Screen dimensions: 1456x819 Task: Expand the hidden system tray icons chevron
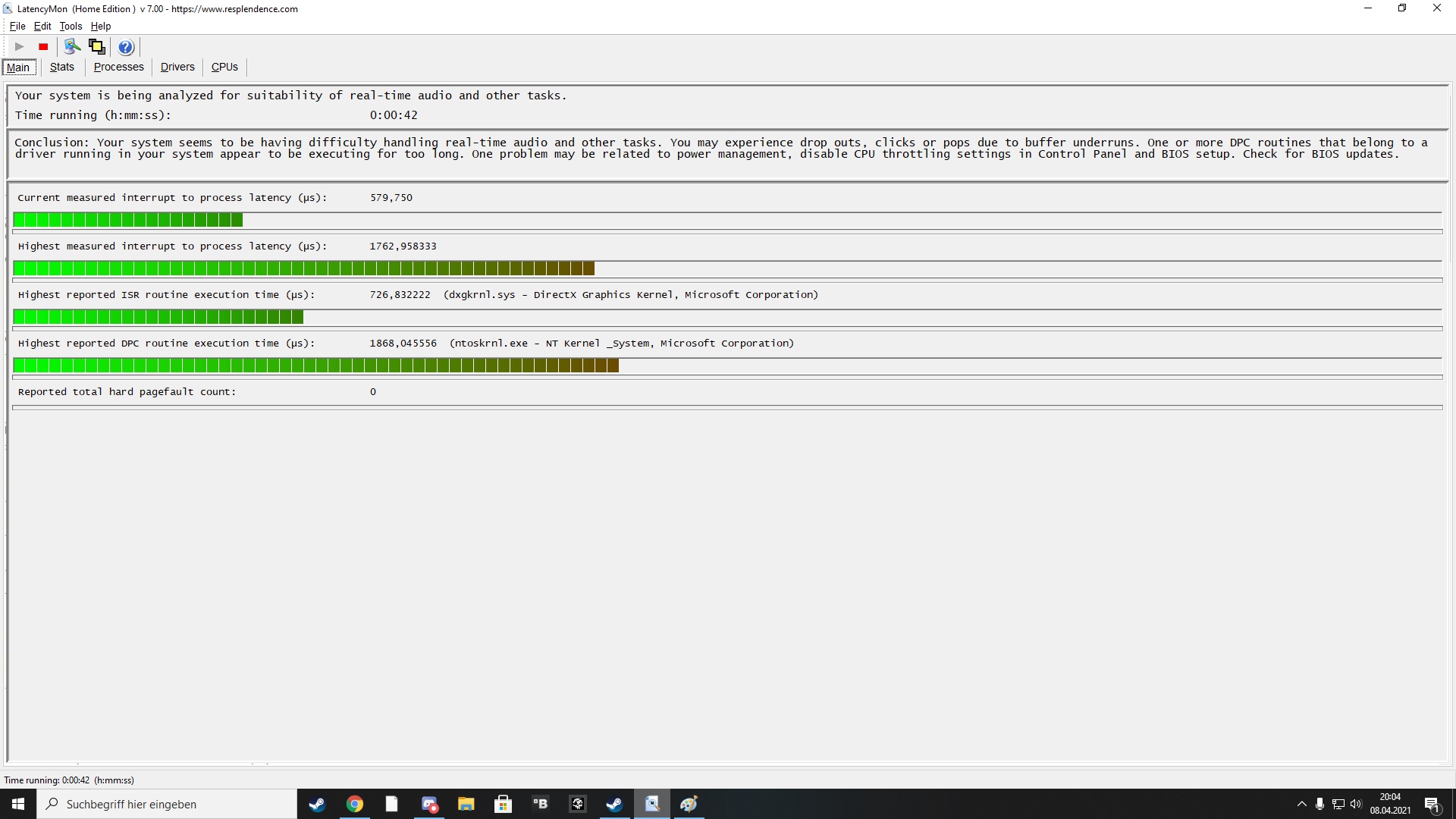1301,804
